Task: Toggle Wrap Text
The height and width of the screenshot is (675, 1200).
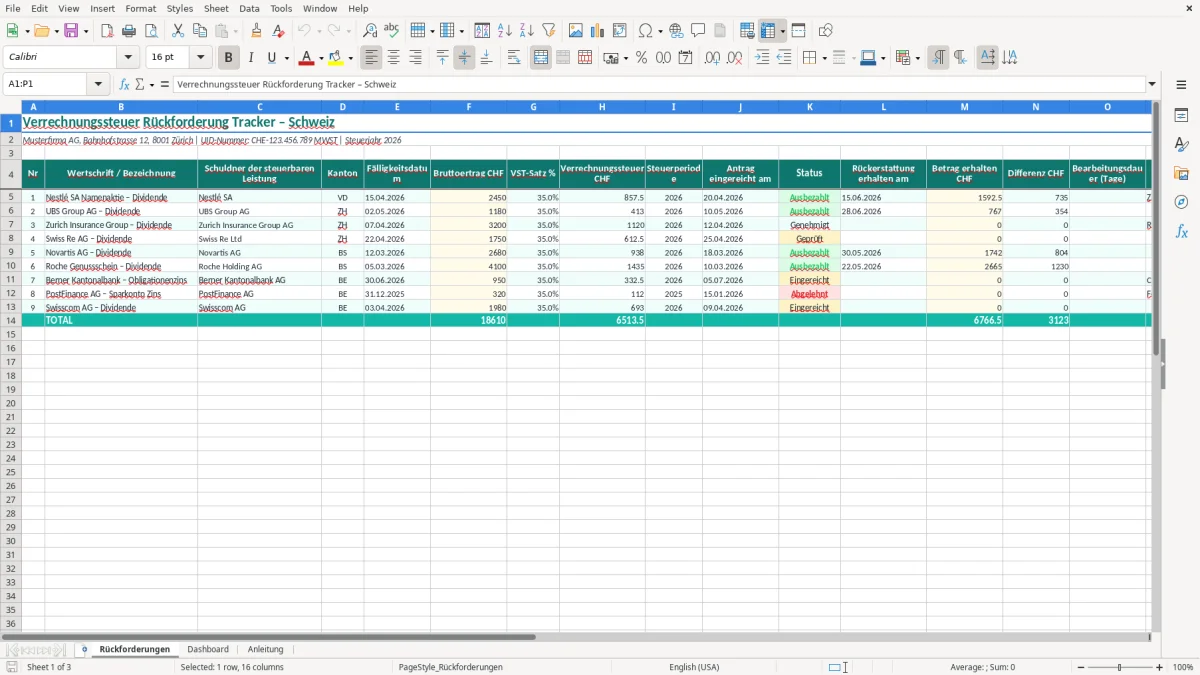Action: click(513, 58)
